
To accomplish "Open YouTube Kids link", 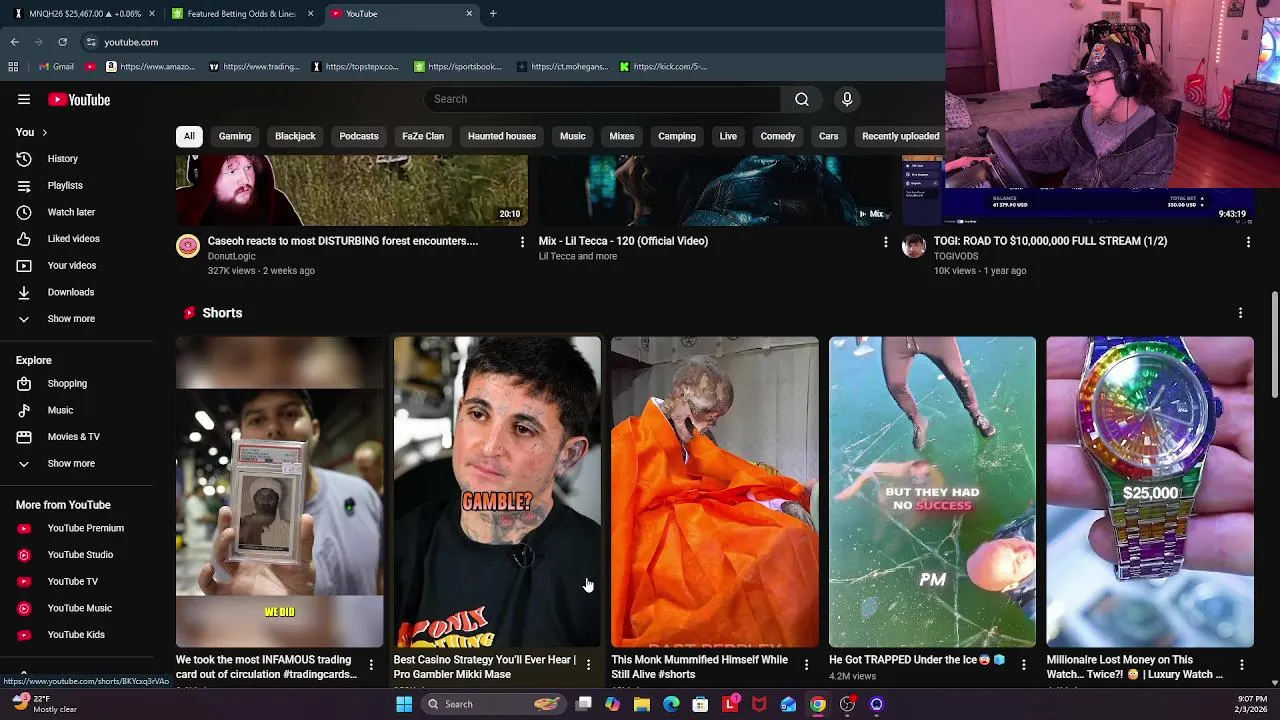I will pos(78,634).
